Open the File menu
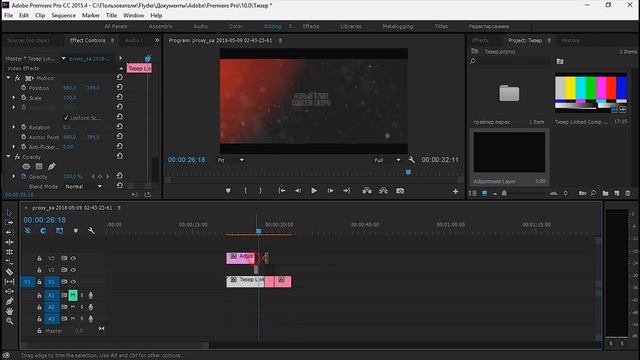This screenshot has height=360, width=640. click(8, 16)
